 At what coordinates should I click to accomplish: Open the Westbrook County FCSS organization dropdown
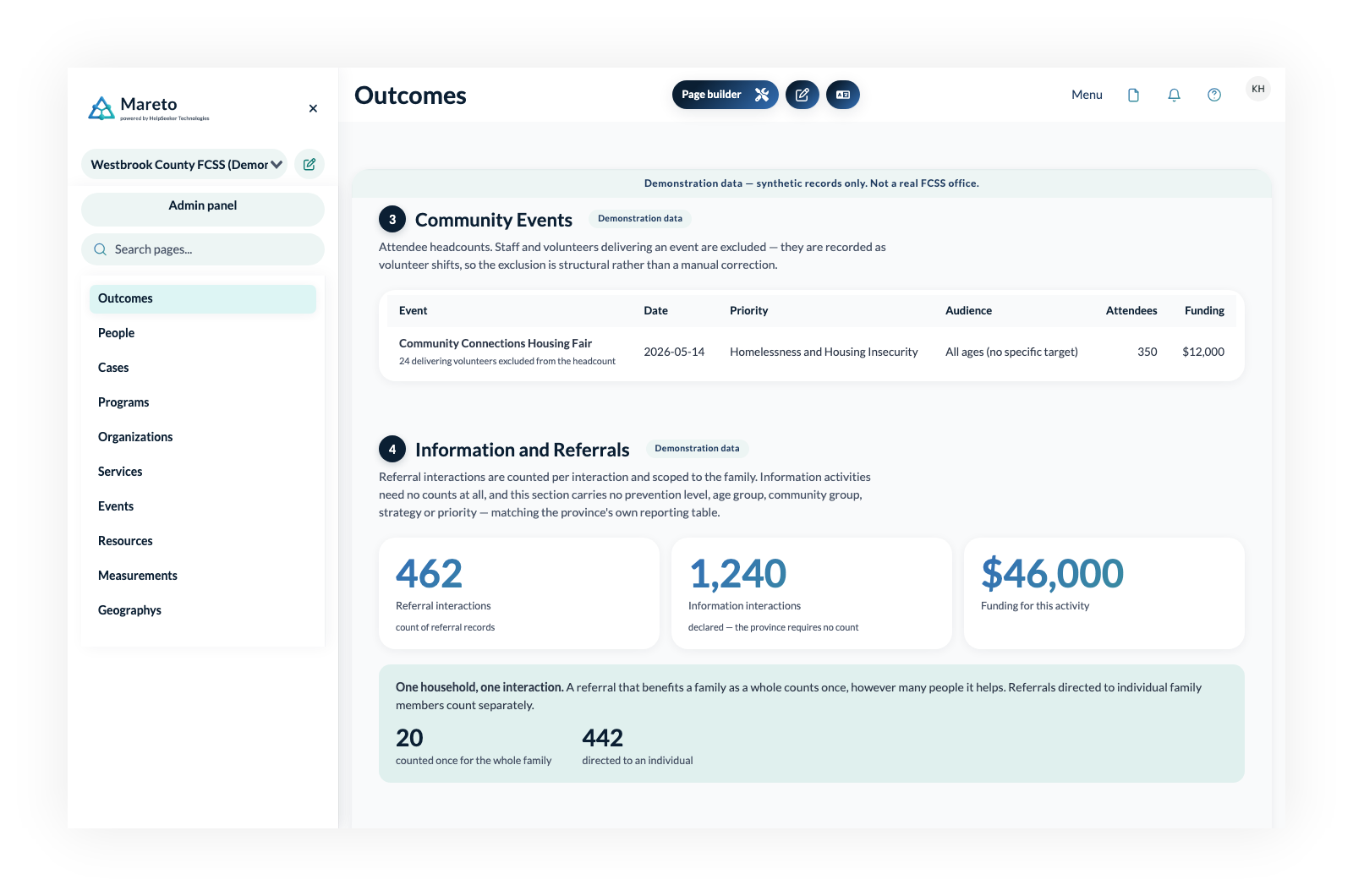(x=184, y=164)
